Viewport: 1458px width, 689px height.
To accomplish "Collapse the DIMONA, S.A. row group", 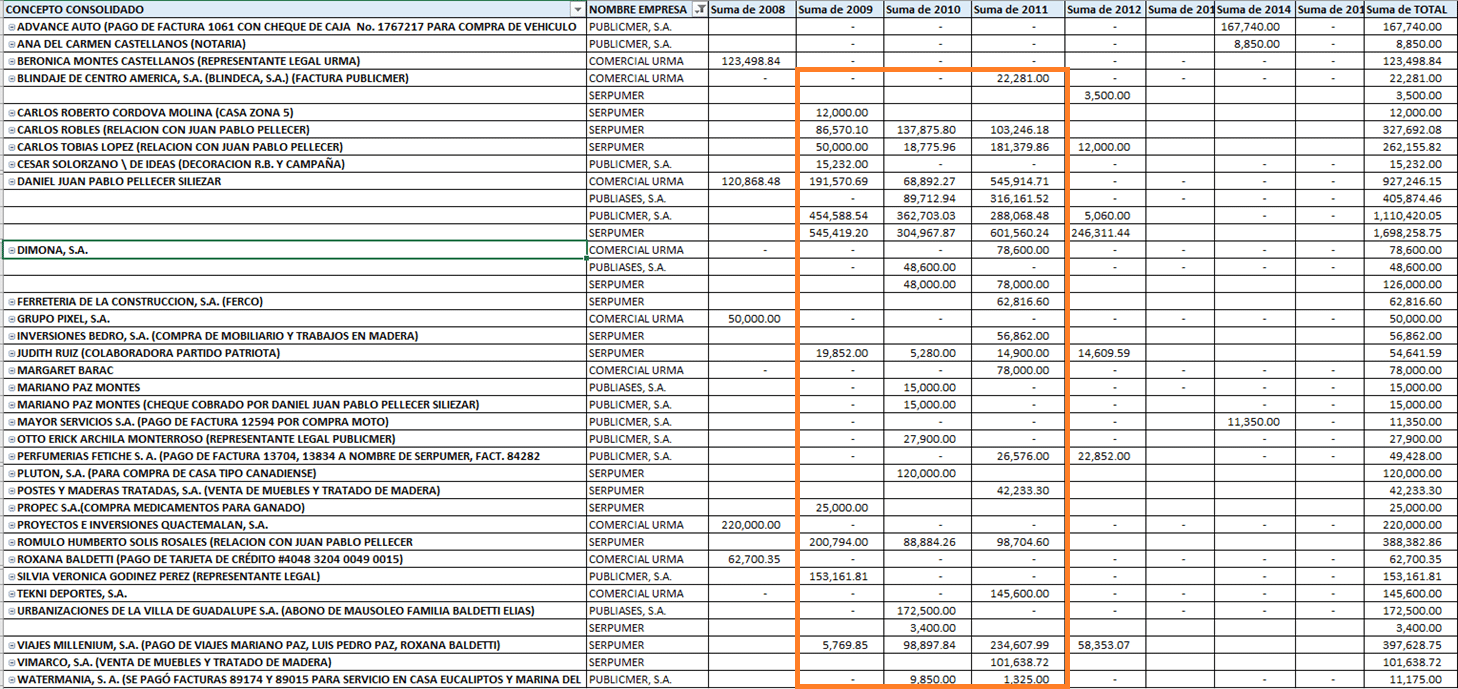I will click(x=11, y=250).
